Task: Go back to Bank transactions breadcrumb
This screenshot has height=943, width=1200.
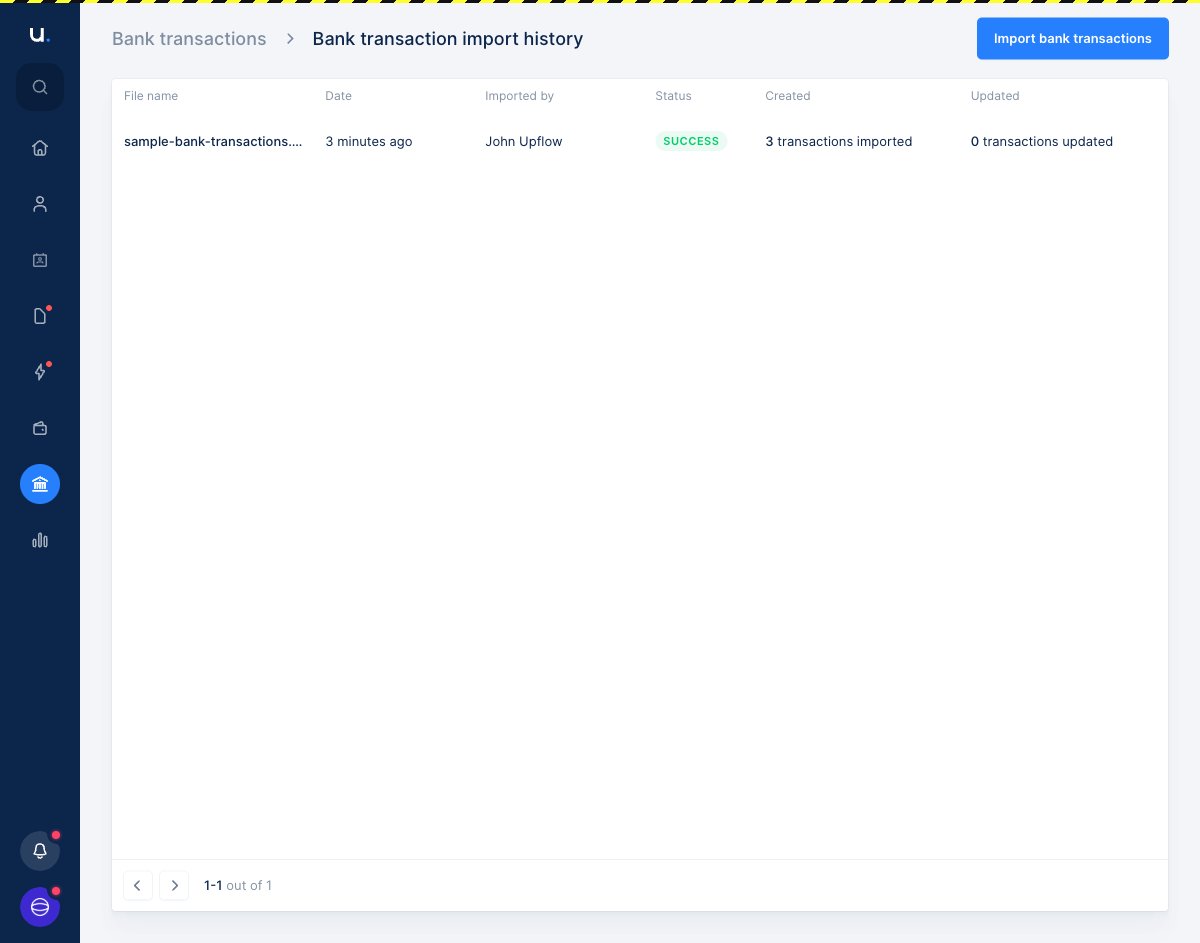Action: tap(189, 39)
